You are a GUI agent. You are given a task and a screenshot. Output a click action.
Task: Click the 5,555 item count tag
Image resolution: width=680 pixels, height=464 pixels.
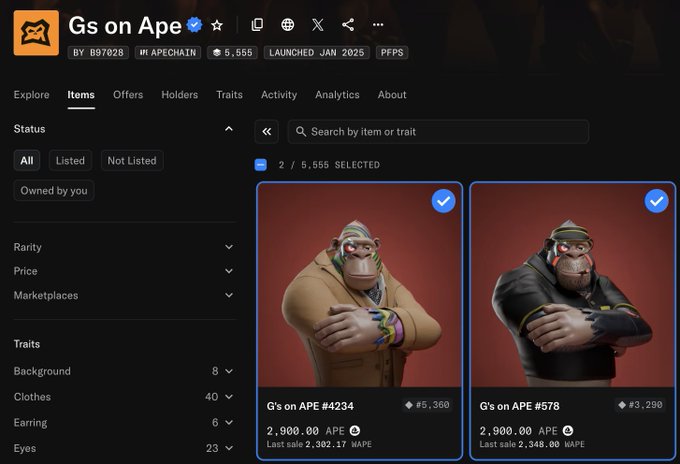tap(232, 52)
